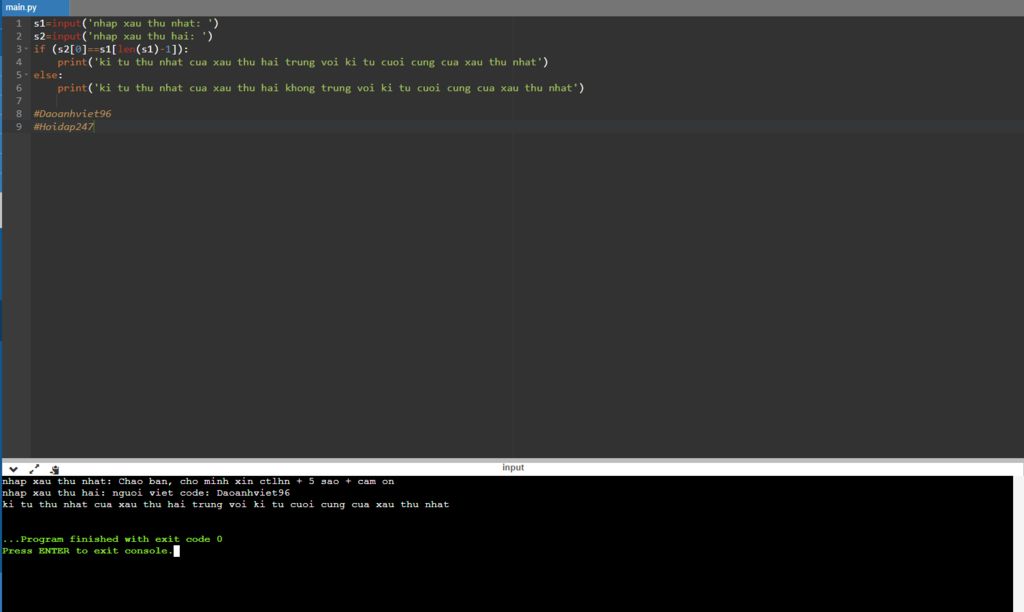Collapse the console panel with chevron icon
This screenshot has width=1024, height=612.
[13, 469]
